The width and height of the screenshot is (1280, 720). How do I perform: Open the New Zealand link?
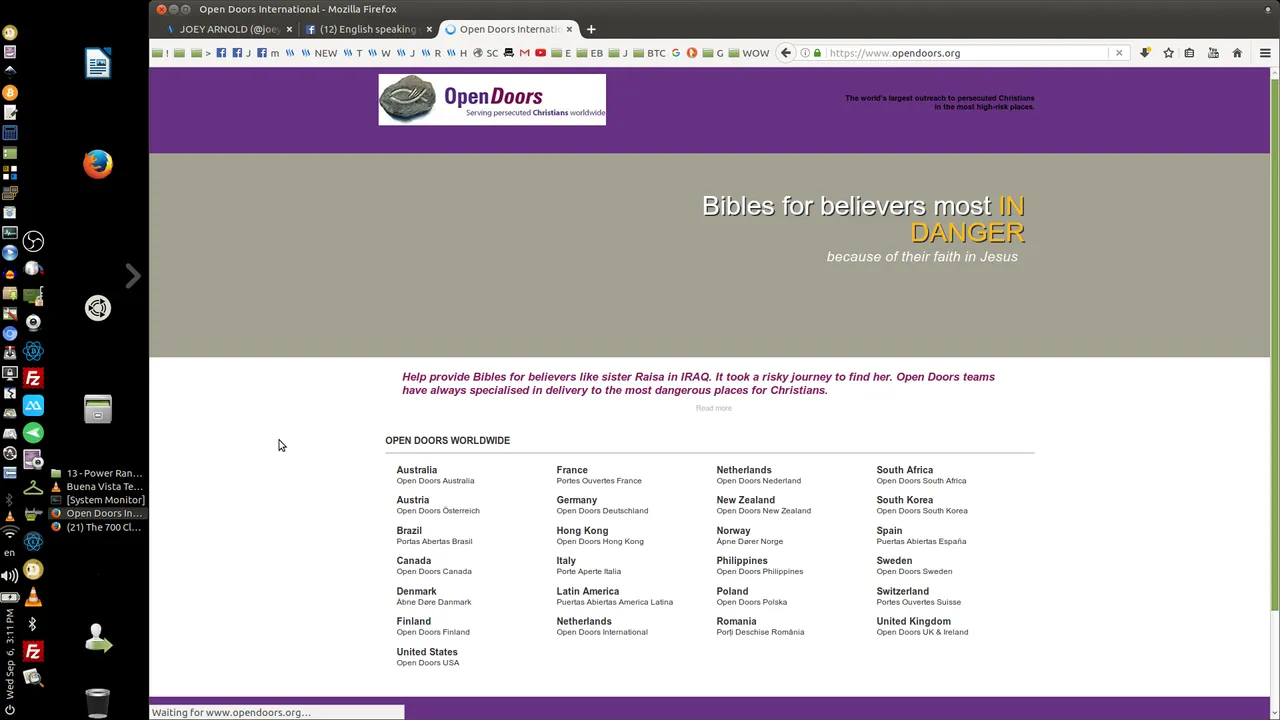tap(746, 500)
